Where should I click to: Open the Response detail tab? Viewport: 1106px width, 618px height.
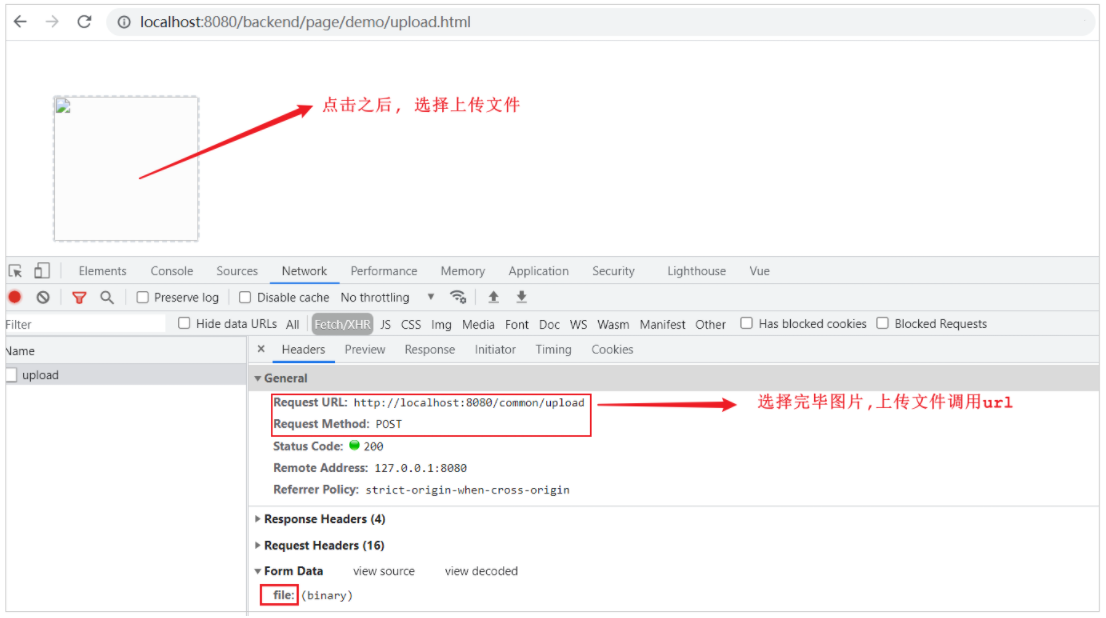pos(430,350)
